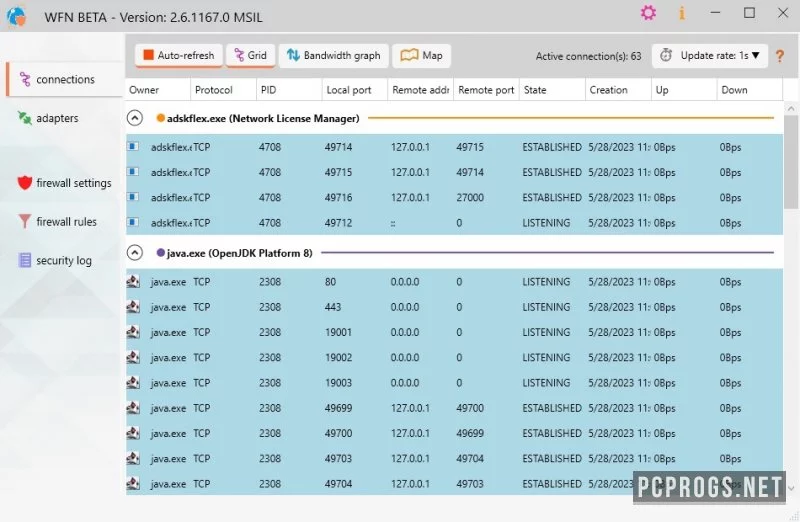Click the funnel icon for firewall rules

coord(24,221)
